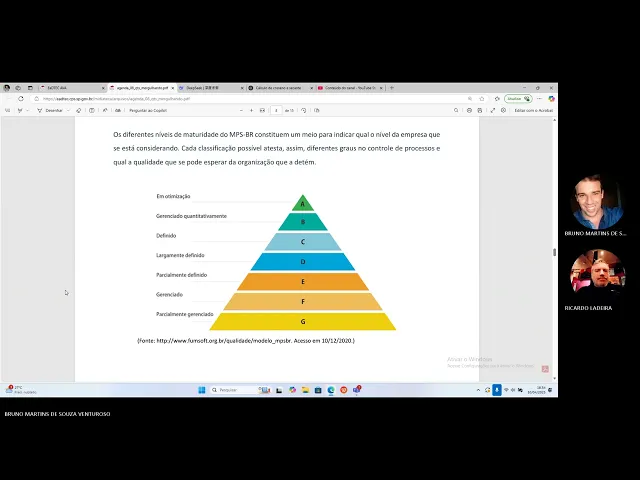Show hidden system tray icons chevron
640x480 pixels.
coord(478,390)
